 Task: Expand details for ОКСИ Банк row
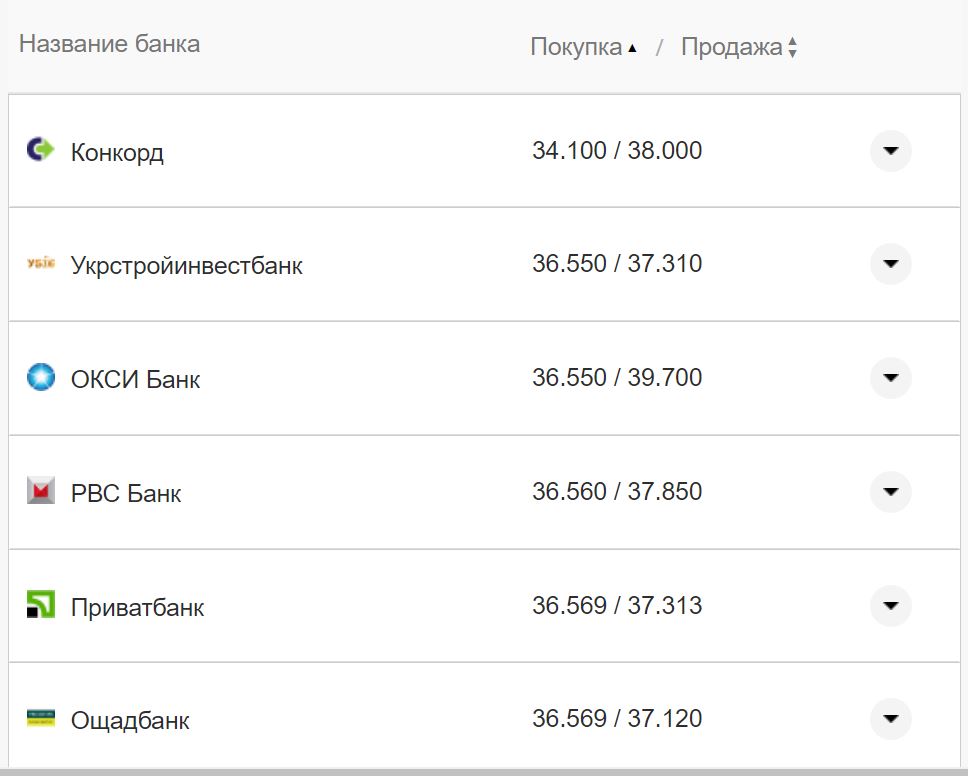pyautogui.click(x=889, y=378)
